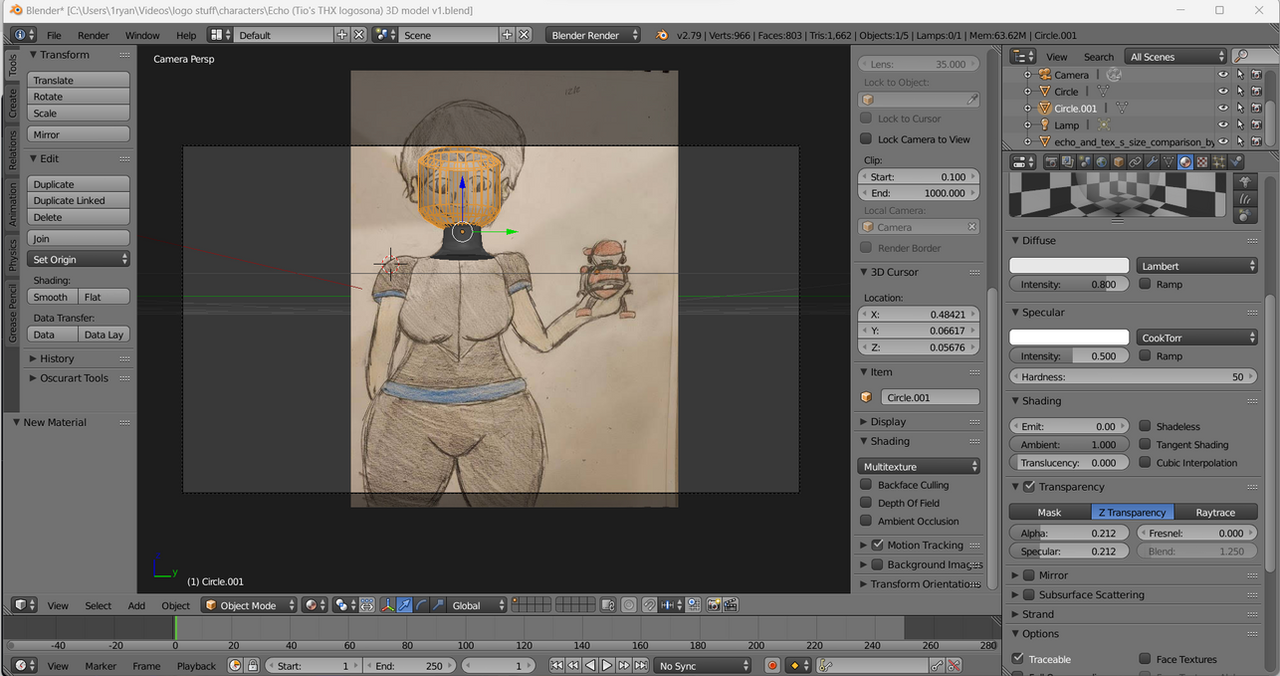
Task: Click the Smooth shading button
Action: pos(51,297)
